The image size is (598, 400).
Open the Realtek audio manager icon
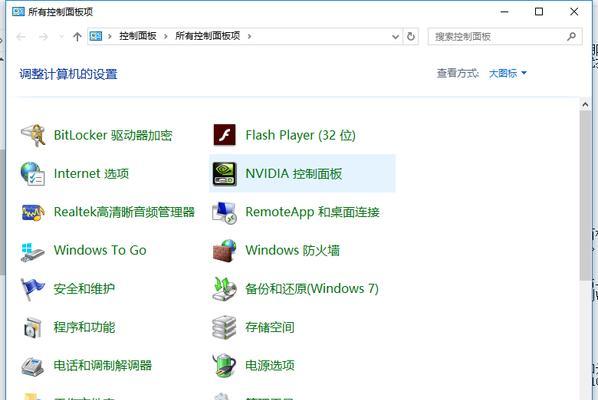(x=33, y=212)
